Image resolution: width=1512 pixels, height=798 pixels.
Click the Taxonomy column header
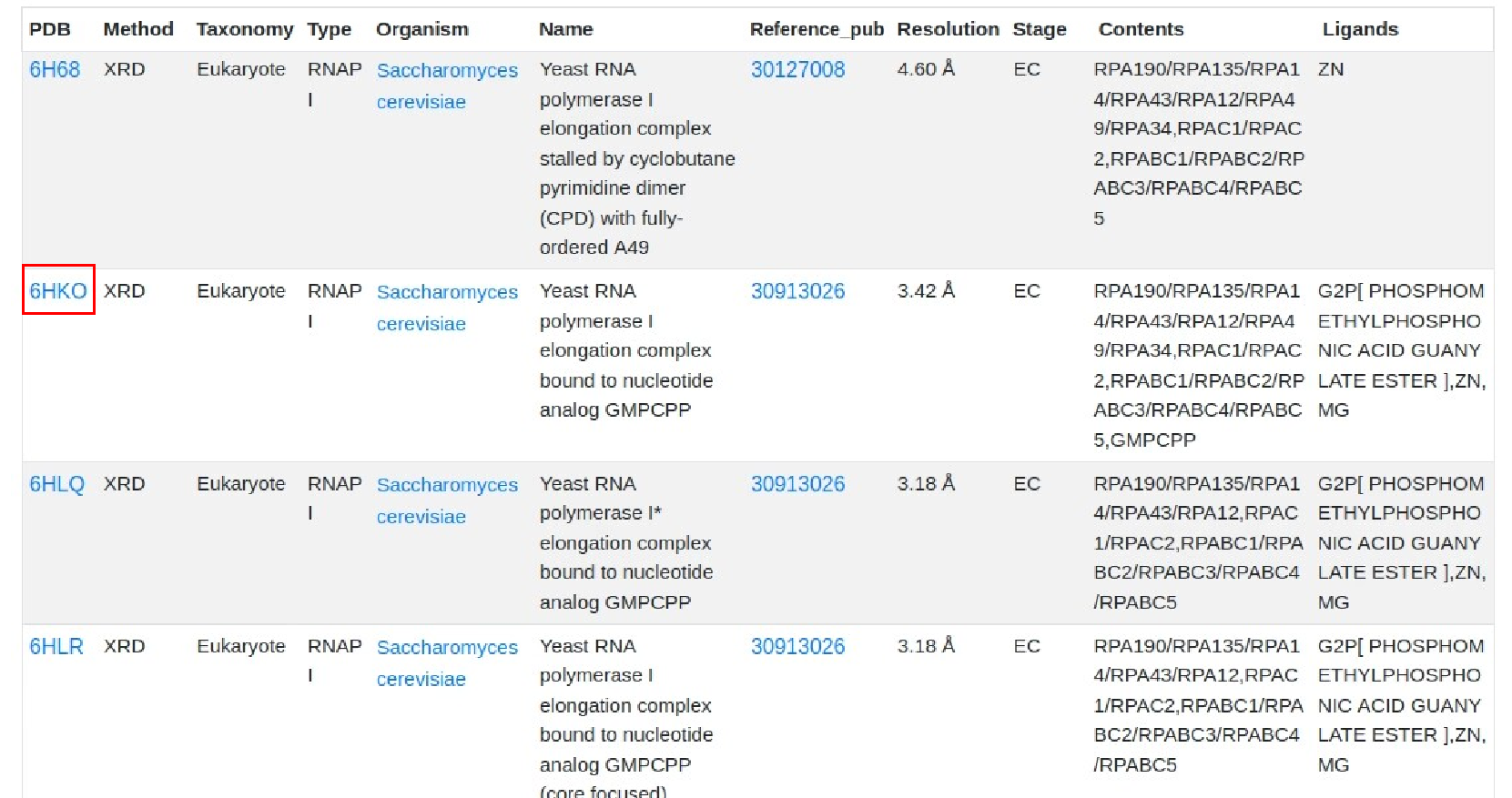[245, 29]
